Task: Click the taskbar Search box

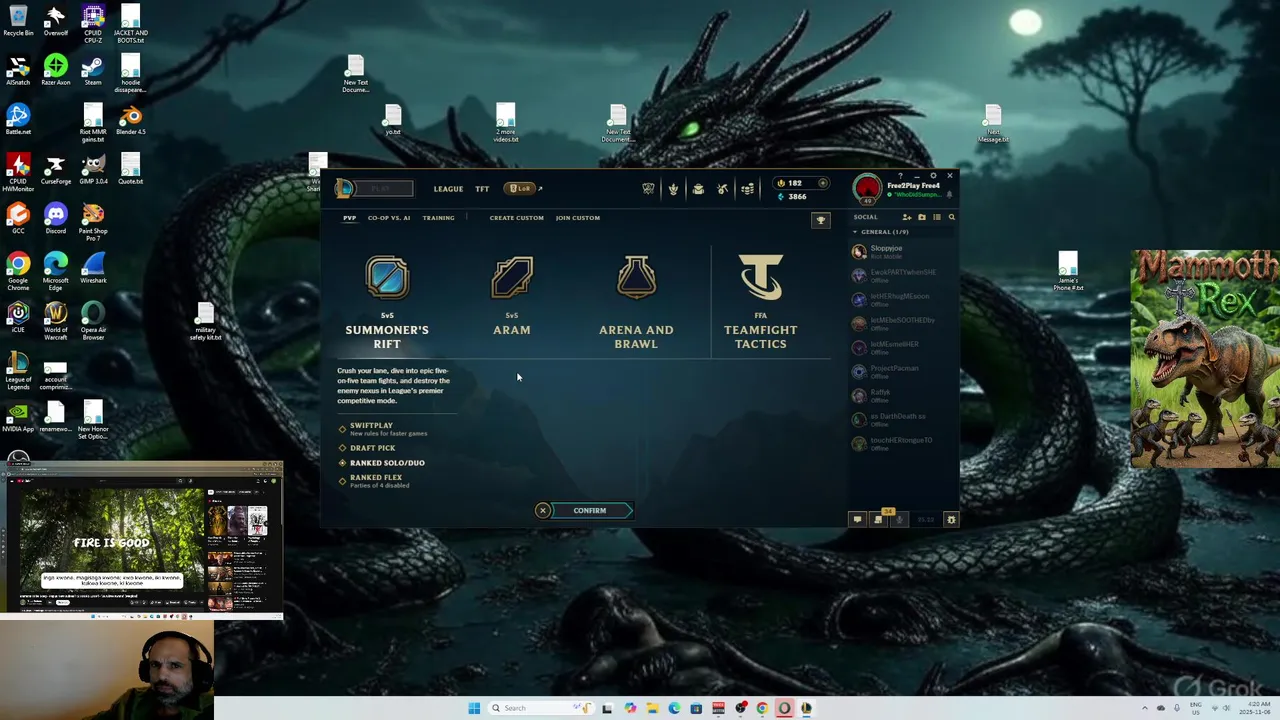Action: click(540, 708)
